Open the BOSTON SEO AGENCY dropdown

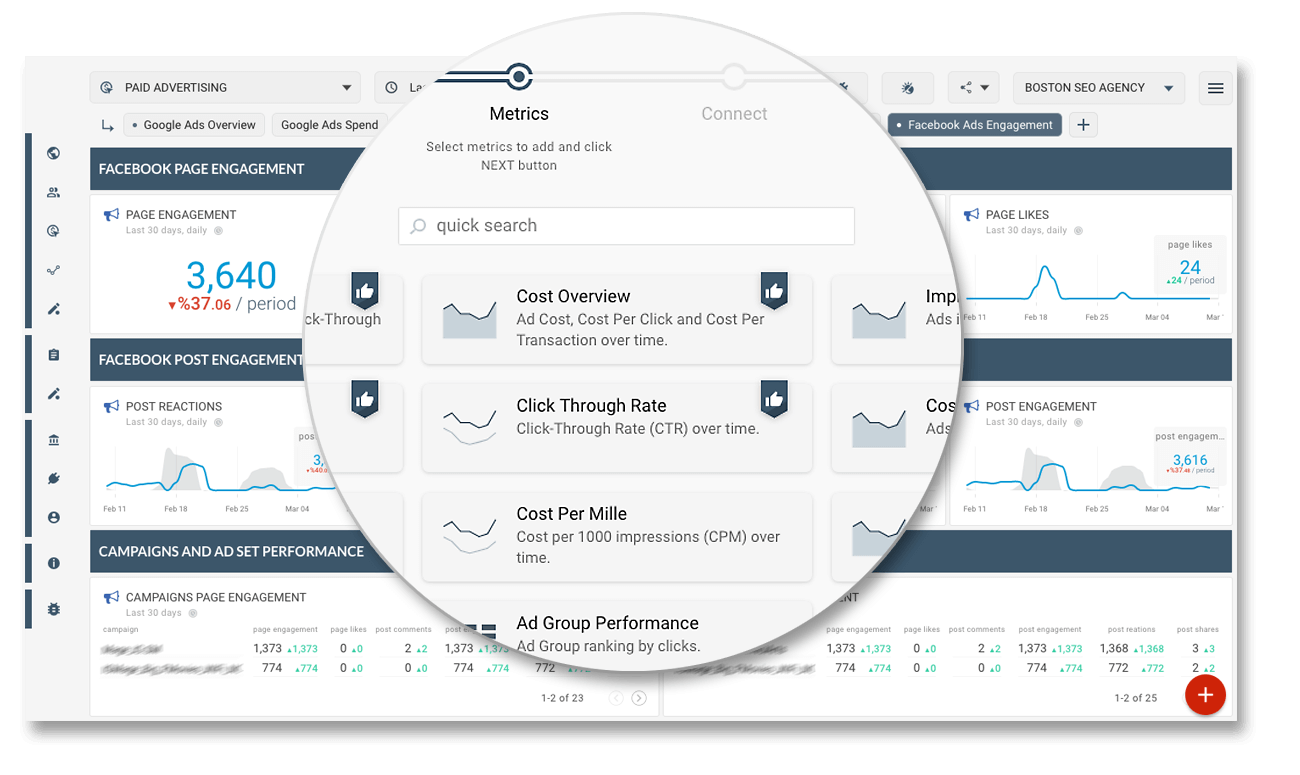[1099, 88]
